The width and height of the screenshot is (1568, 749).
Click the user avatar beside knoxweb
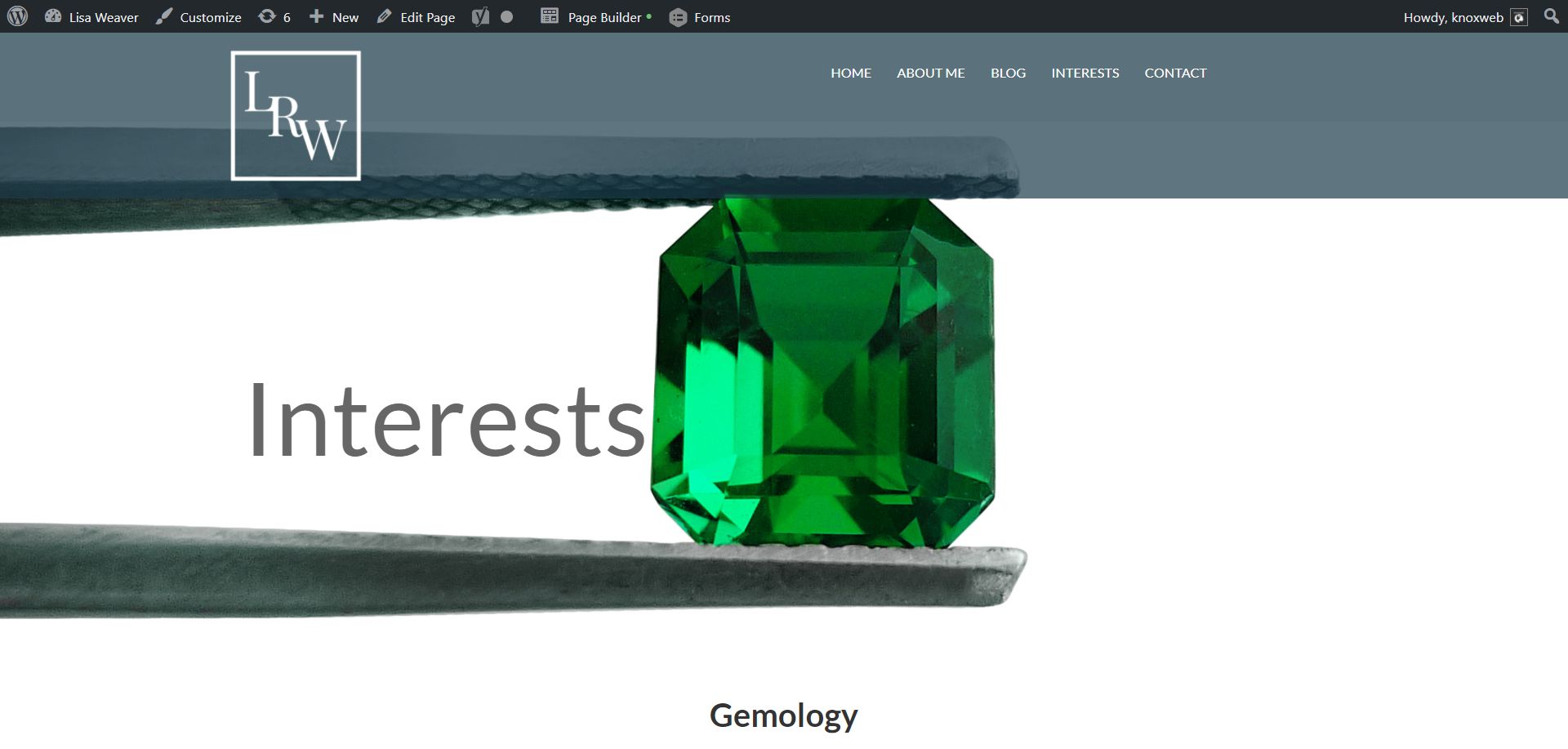tap(1519, 18)
